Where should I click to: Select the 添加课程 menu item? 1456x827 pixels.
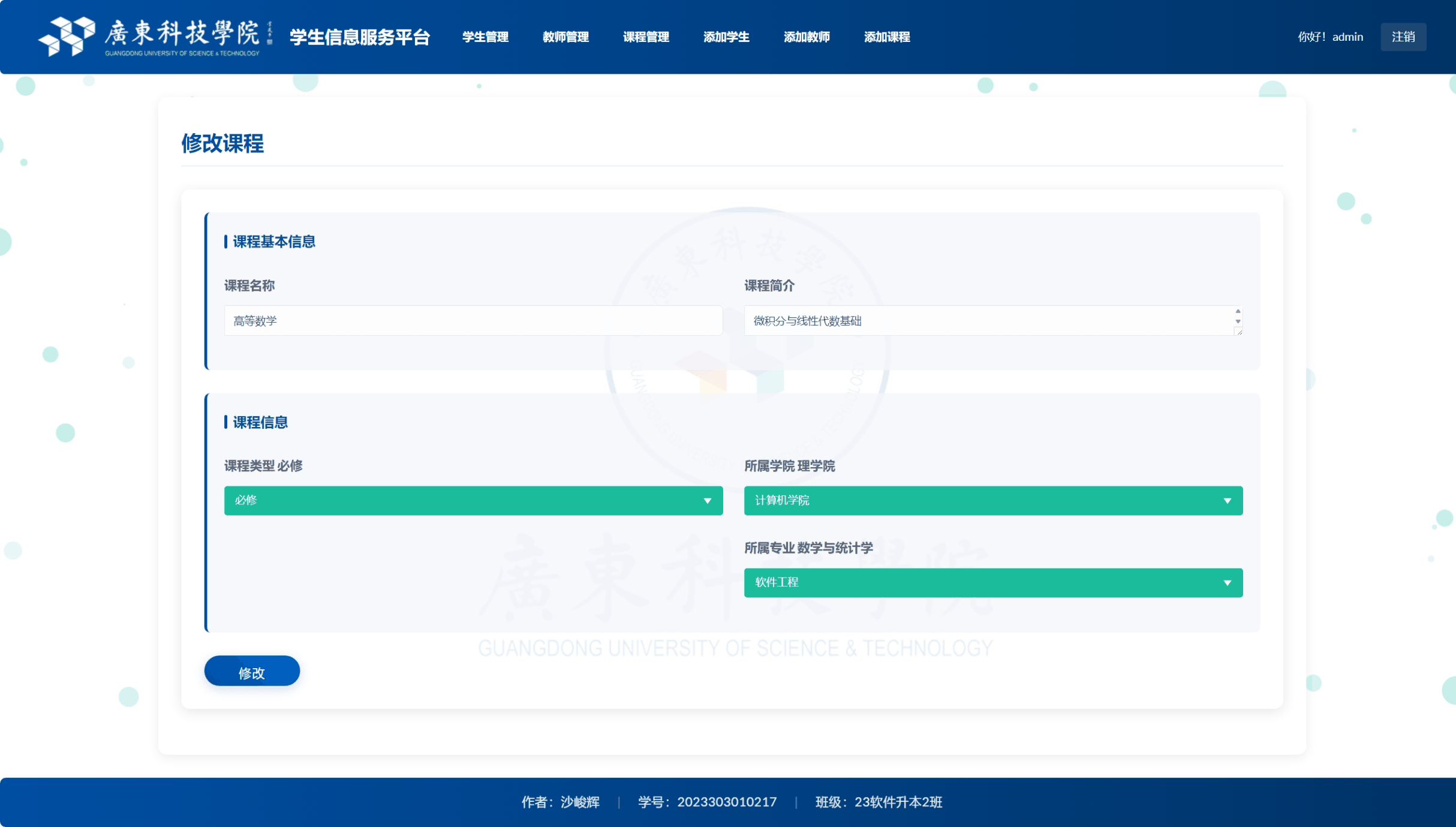coord(887,37)
